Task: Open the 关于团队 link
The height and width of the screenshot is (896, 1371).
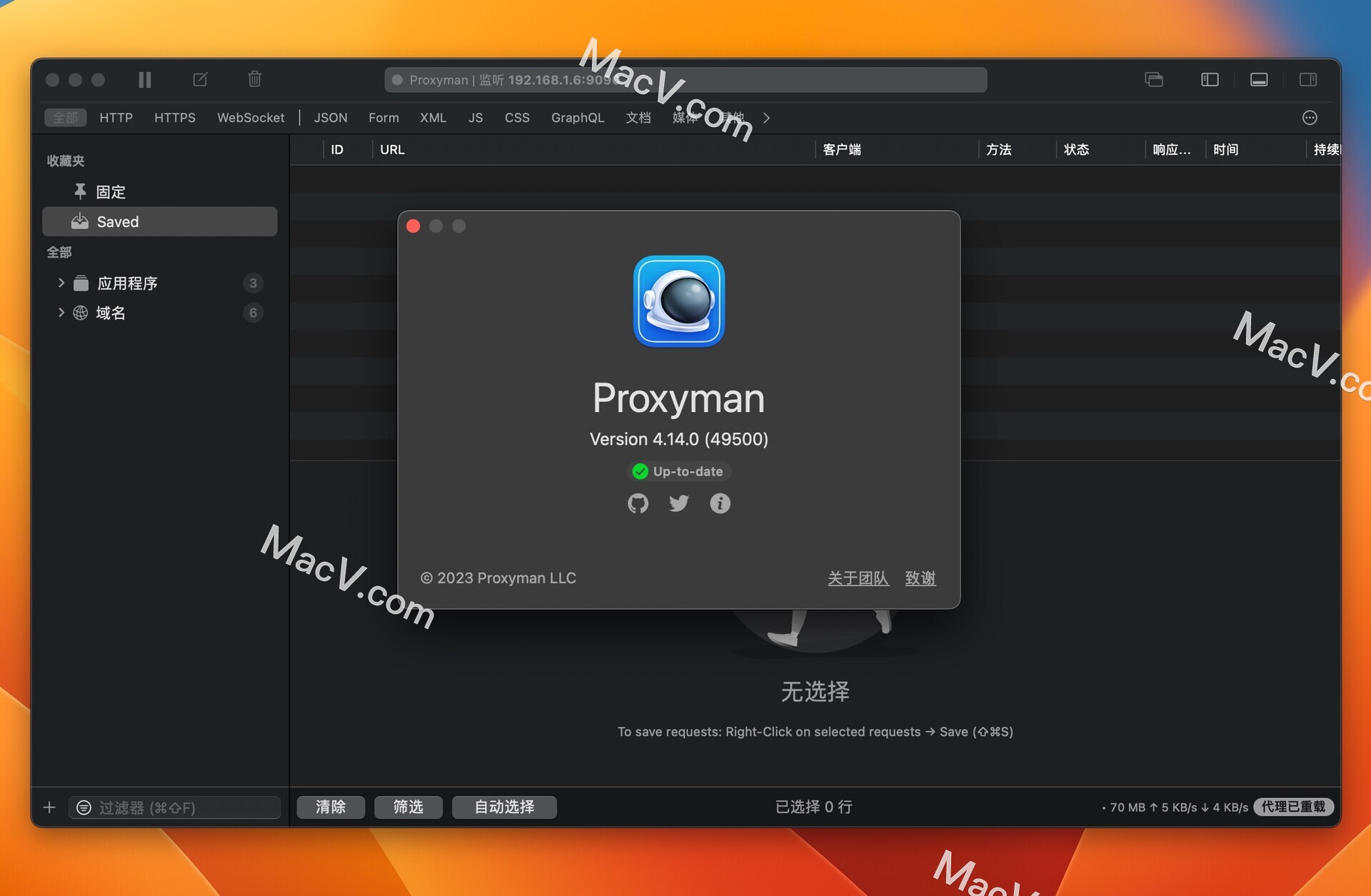Action: pyautogui.click(x=858, y=578)
